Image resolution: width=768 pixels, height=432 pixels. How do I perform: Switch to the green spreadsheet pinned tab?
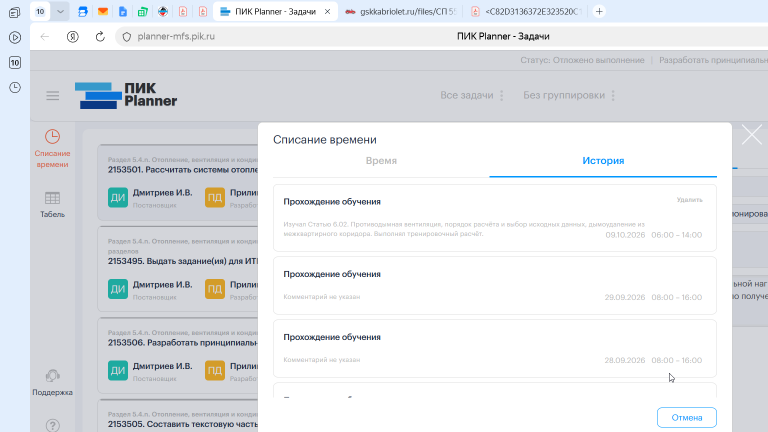(143, 11)
